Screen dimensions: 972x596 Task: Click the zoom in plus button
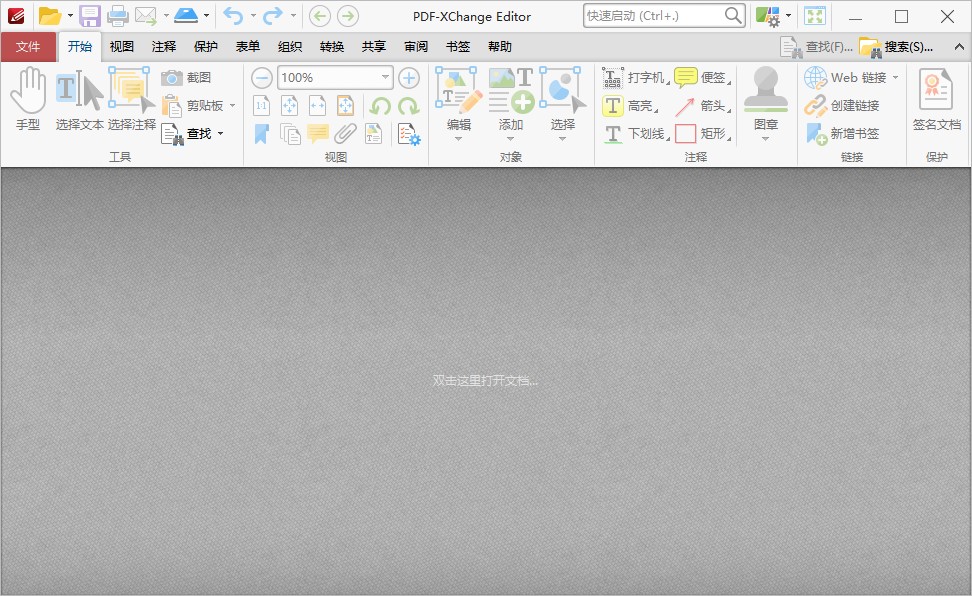[409, 78]
